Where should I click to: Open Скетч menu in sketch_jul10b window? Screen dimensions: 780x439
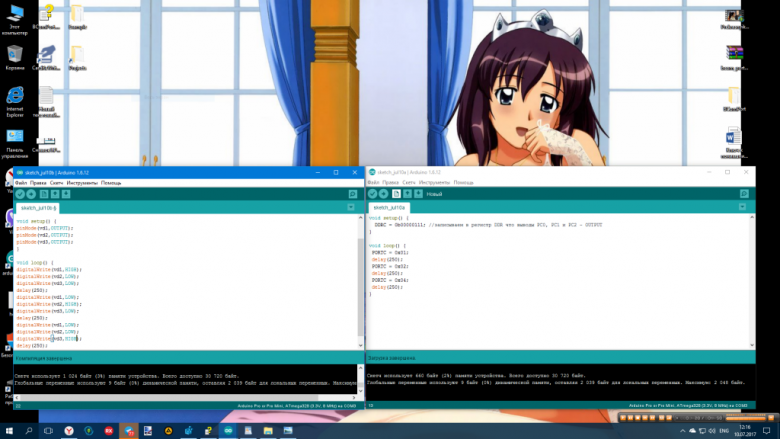56,183
